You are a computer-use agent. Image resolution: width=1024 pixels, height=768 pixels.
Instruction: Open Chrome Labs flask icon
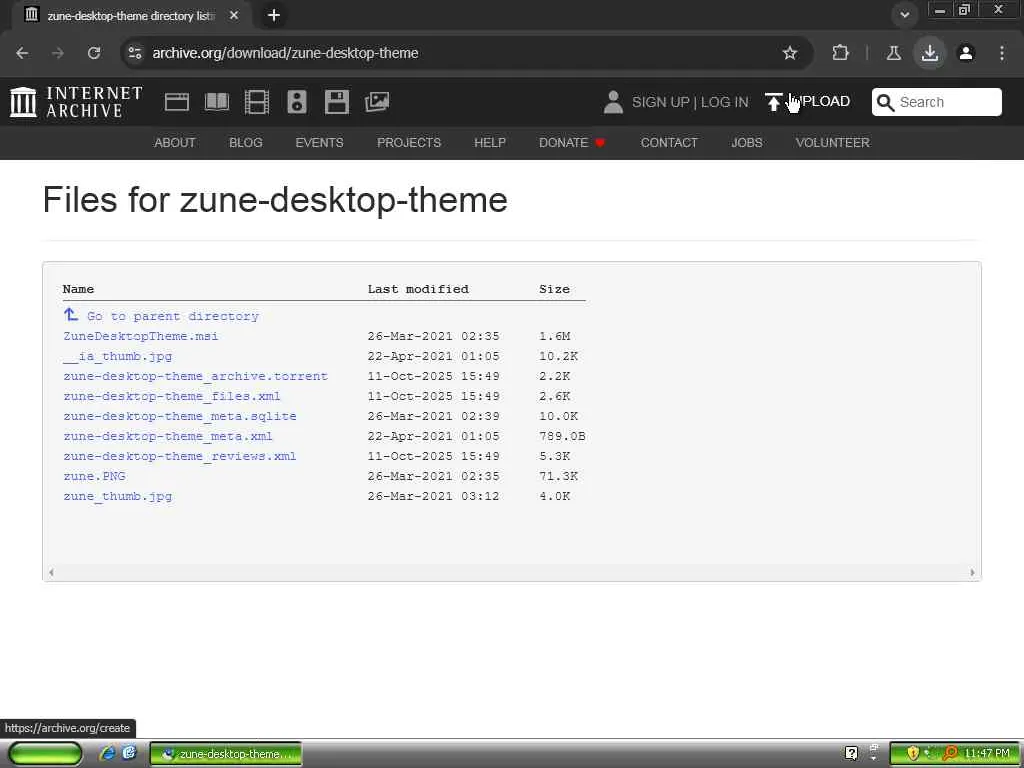894,53
